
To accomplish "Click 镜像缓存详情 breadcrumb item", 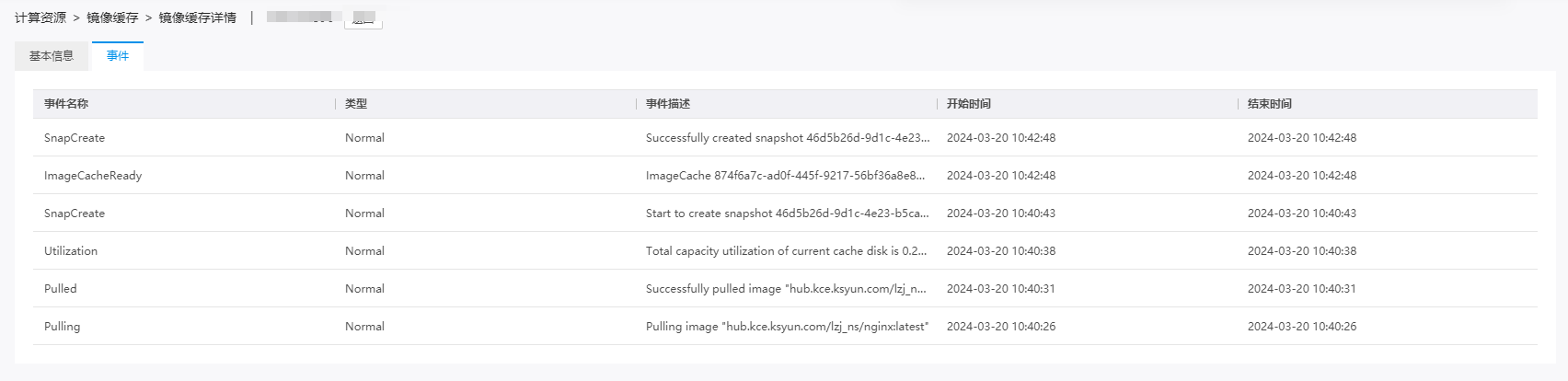I will coord(197,17).
